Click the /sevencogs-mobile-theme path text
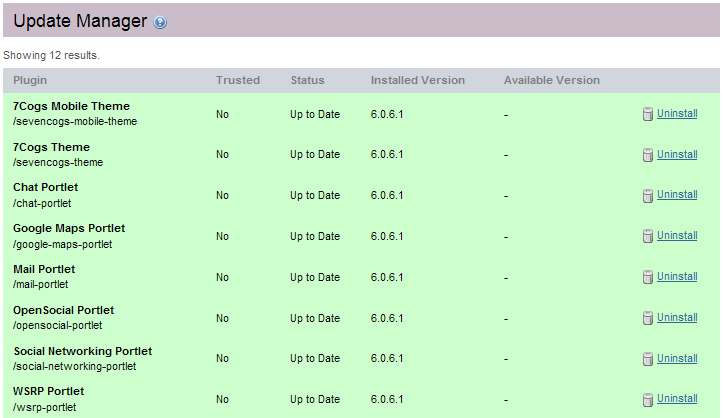Image resolution: width=723 pixels, height=418 pixels. [x=75, y=121]
